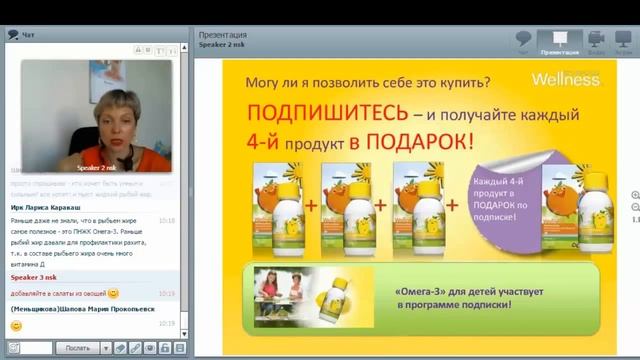Screen dimensions: 640x360
Task: Click the message добавляйте в салаты из овощей
Action: point(58,293)
